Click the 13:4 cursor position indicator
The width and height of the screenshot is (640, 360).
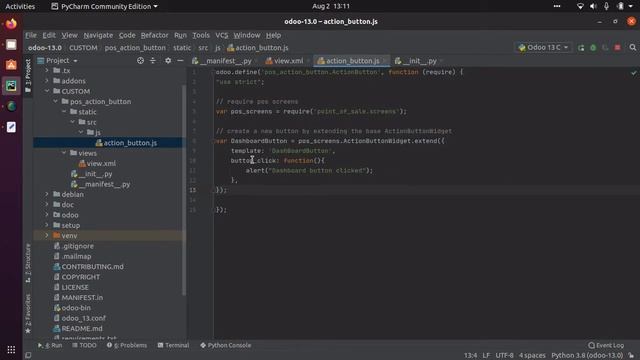[x=470, y=356]
